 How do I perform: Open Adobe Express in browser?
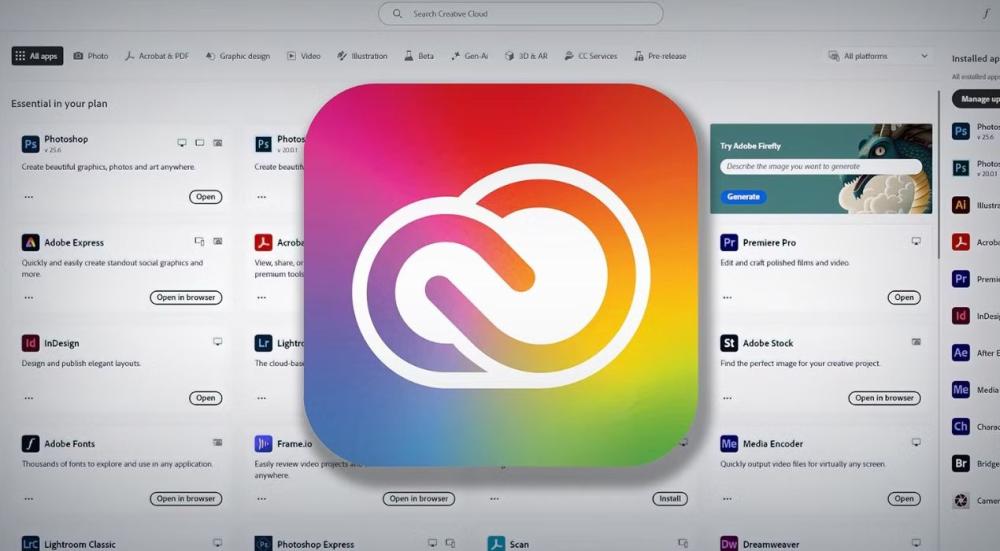[186, 297]
